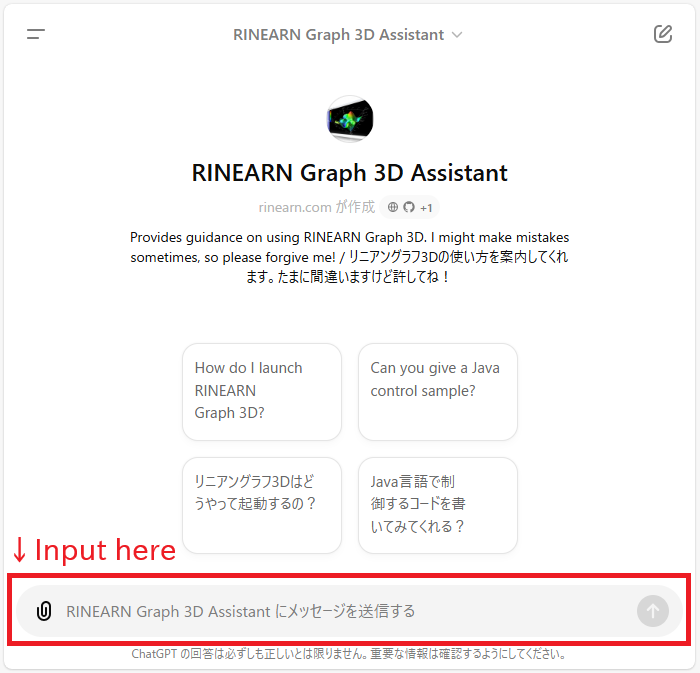The width and height of the screenshot is (700, 673).
Task: Click the ChatGPT disclaimer text at bottom
Action: coord(349,654)
